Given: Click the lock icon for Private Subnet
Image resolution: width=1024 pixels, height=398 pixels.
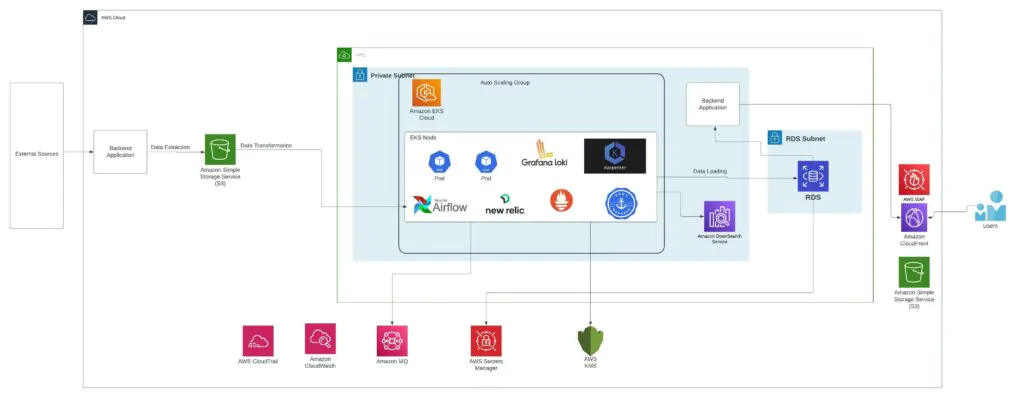Looking at the screenshot, I should point(360,75).
